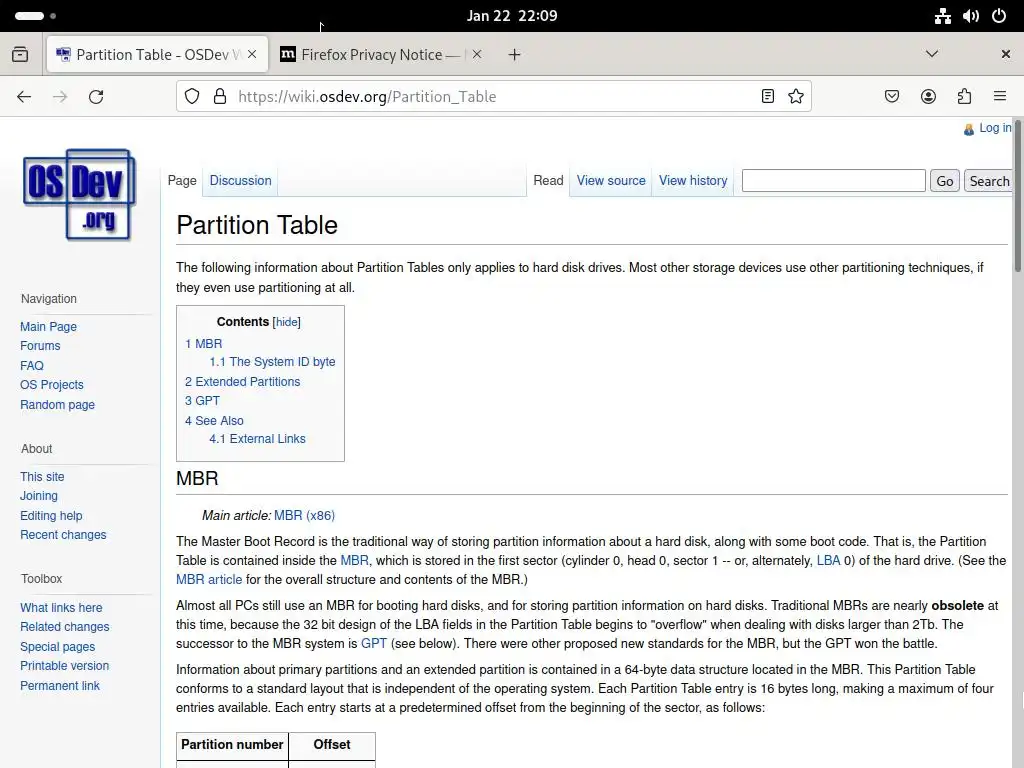Open the MBR (x86) main article link

point(304,515)
